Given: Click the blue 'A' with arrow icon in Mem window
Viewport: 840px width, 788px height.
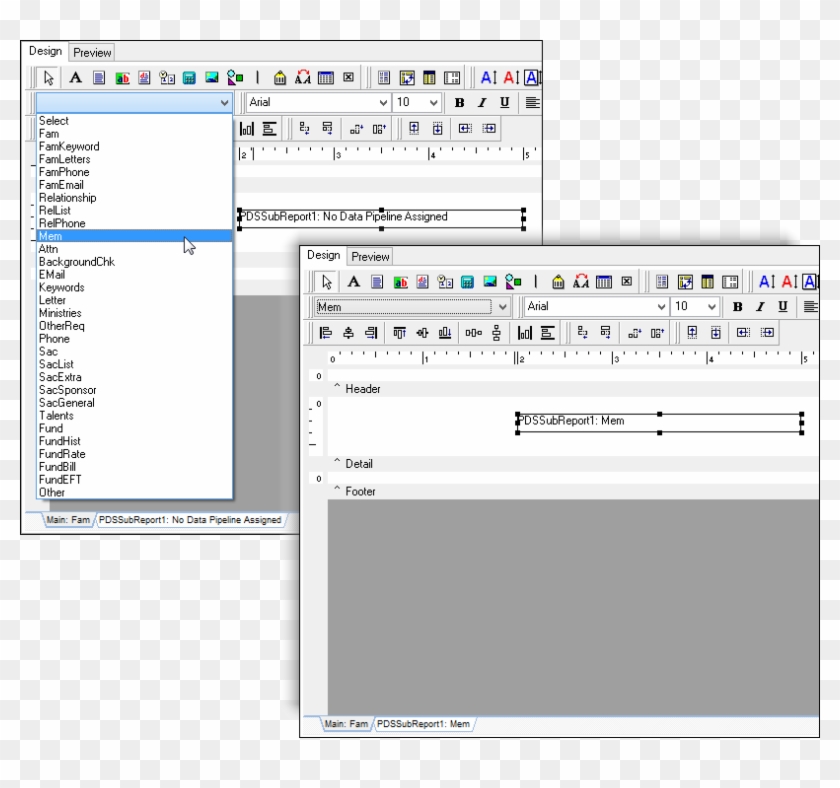Looking at the screenshot, I should 767,282.
